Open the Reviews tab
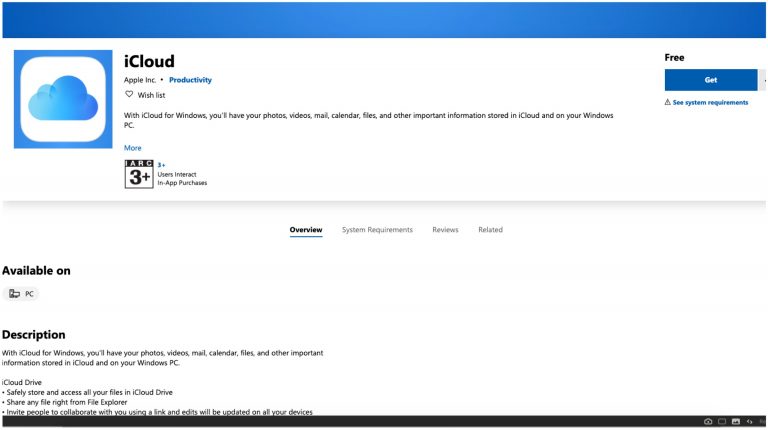The image size is (768, 430). [x=445, y=230]
